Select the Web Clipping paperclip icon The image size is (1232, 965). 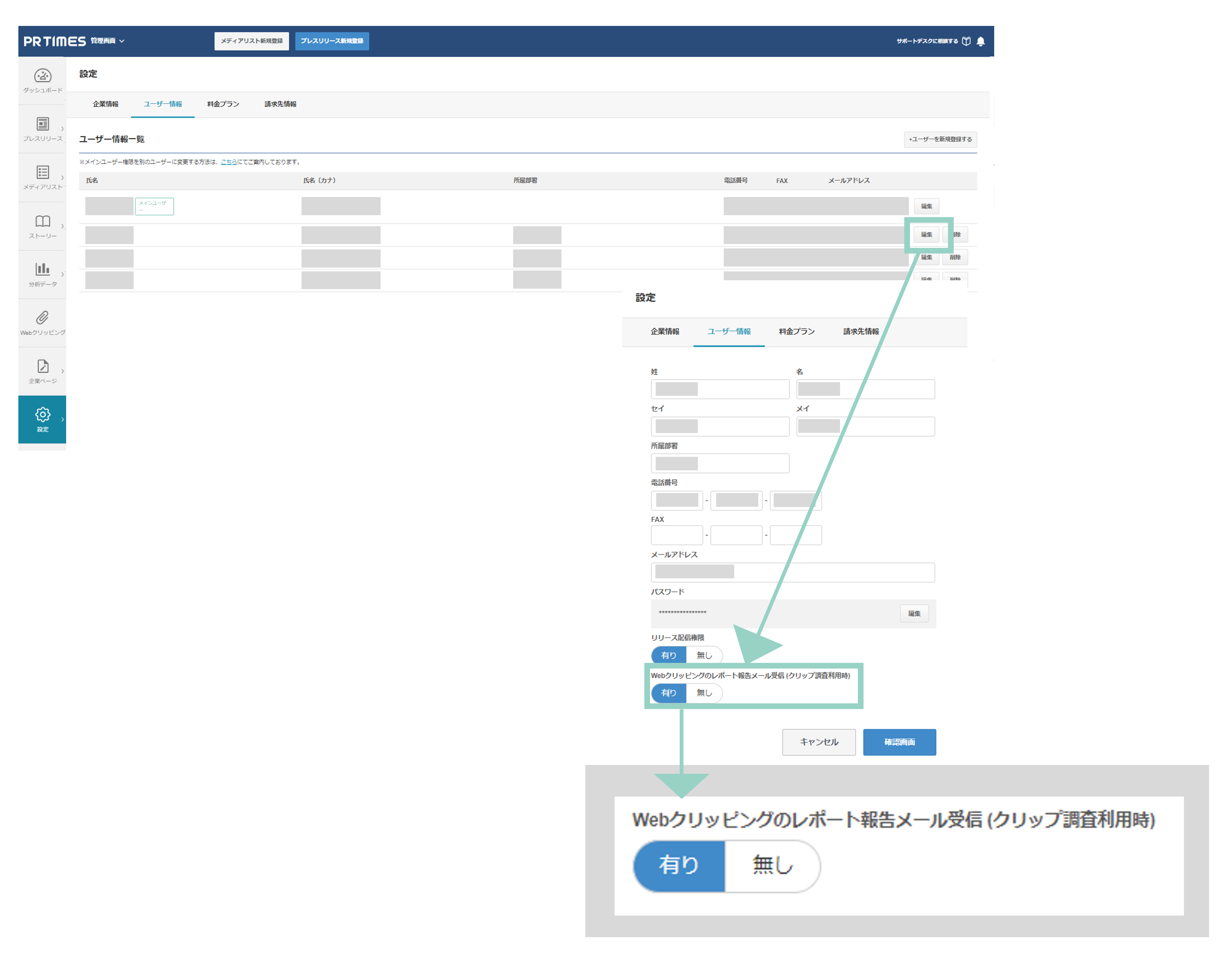click(x=42, y=318)
